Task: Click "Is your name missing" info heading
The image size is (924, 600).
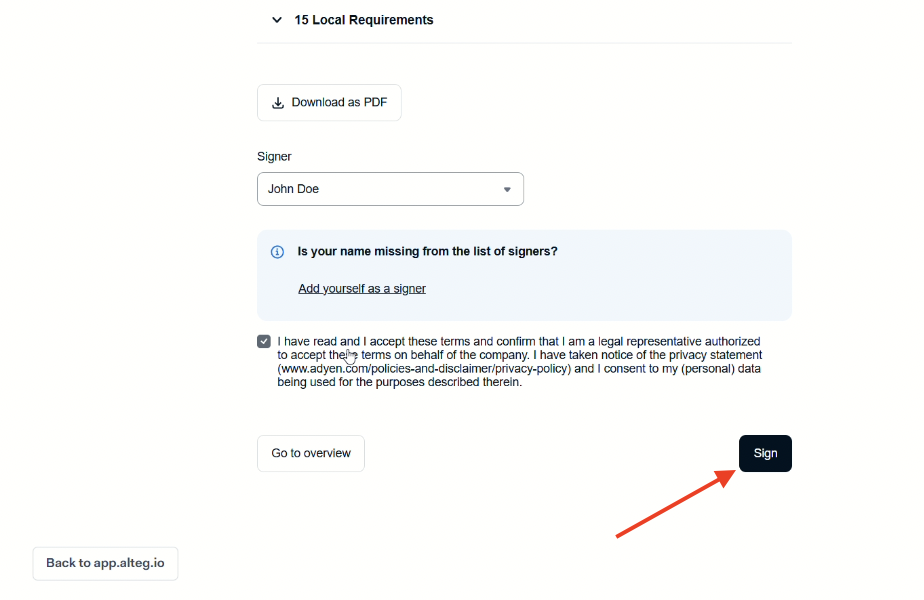Action: pos(427,251)
